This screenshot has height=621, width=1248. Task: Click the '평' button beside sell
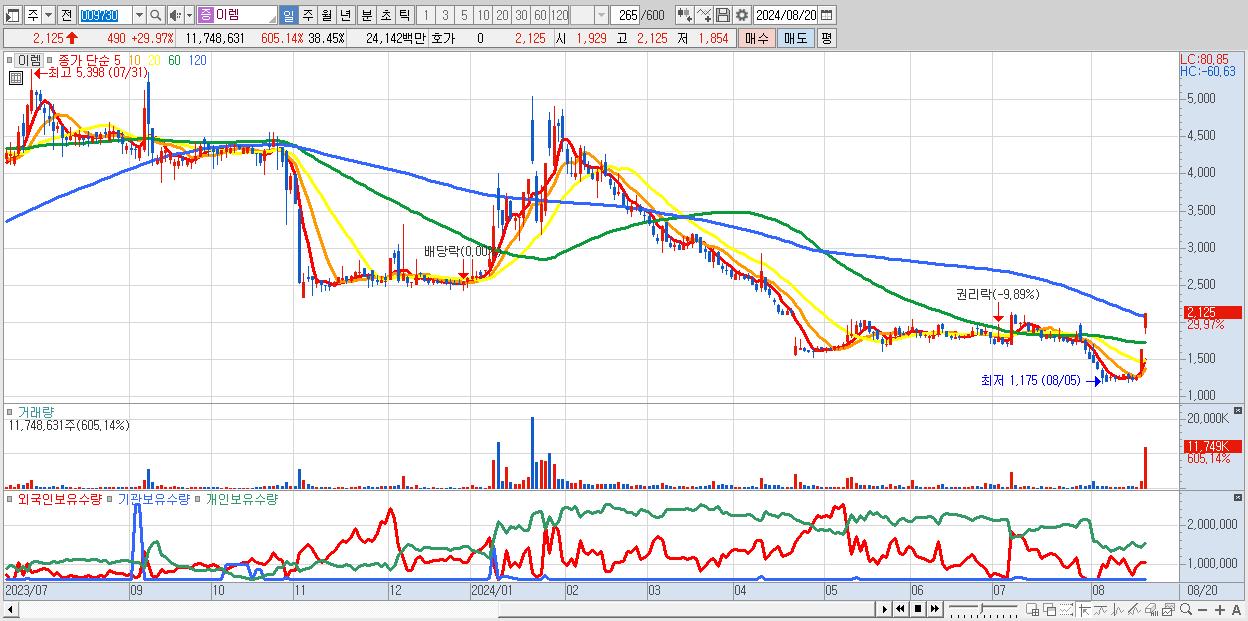click(826, 38)
